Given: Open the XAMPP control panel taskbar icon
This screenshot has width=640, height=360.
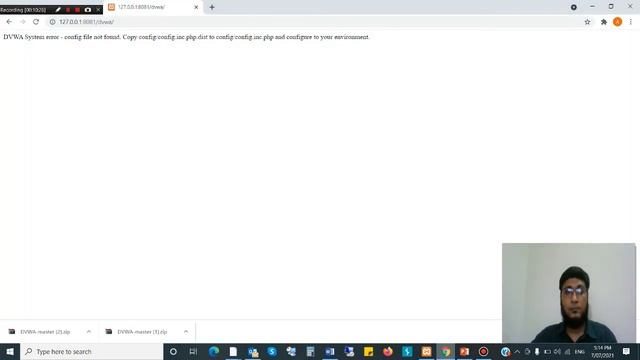Looking at the screenshot, I should tap(427, 351).
